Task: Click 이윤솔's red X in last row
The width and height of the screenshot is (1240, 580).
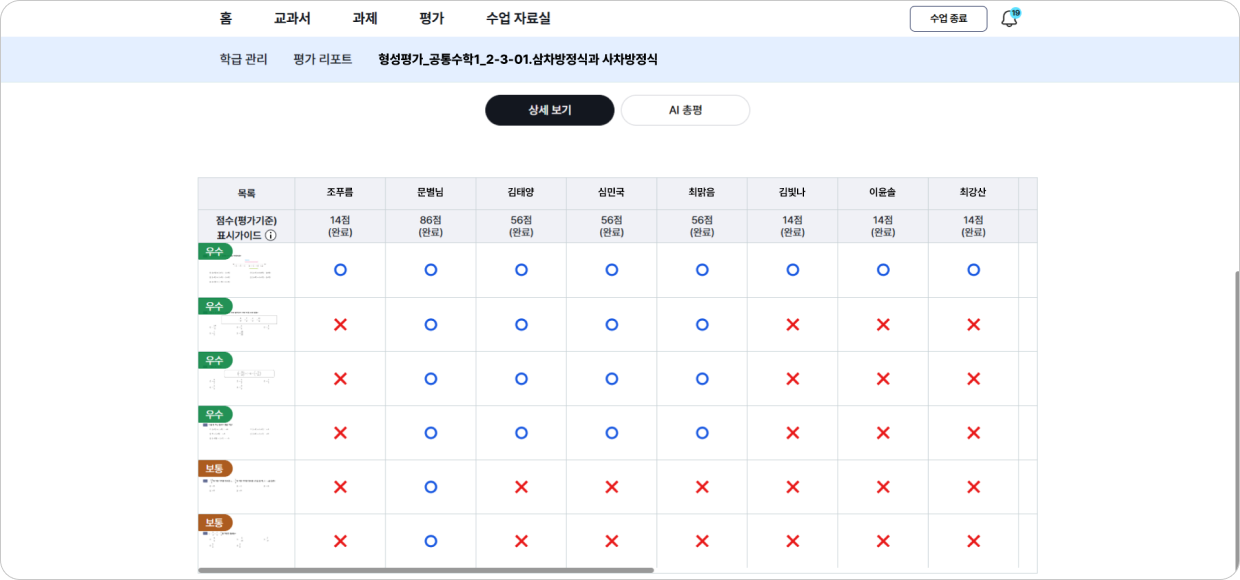Action: (x=883, y=541)
